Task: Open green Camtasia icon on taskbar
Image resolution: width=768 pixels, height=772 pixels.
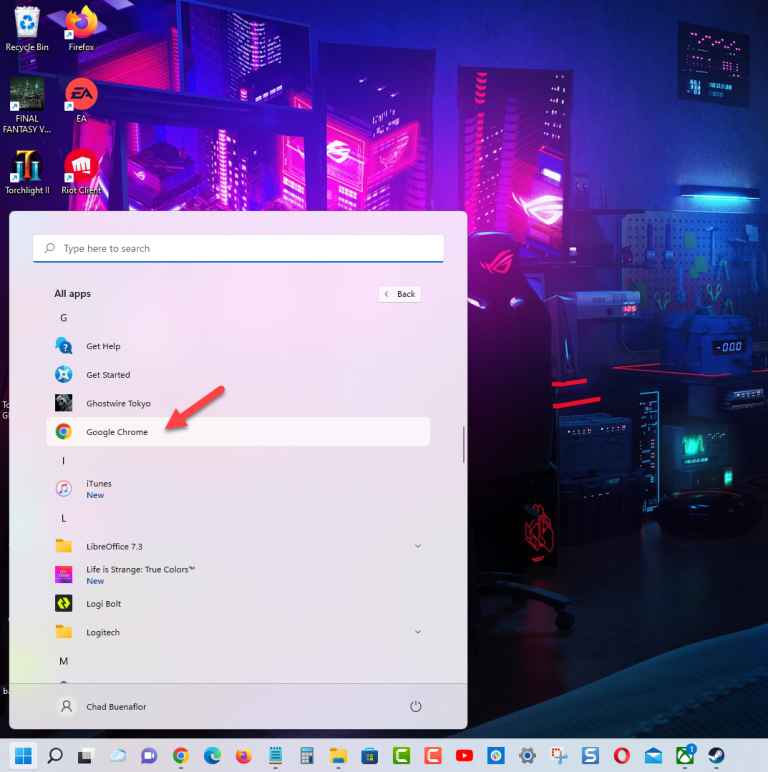Action: (x=401, y=755)
